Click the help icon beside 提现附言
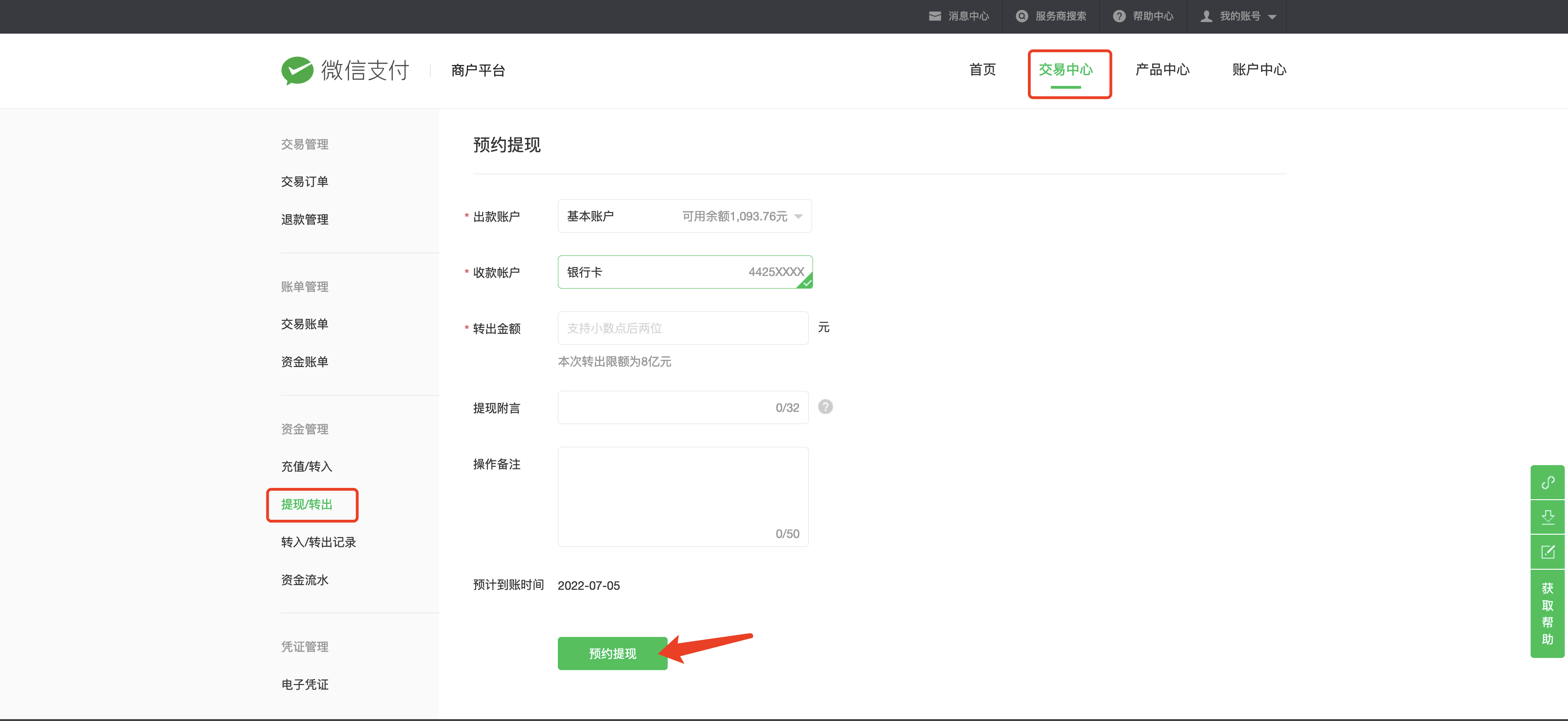Screen dimensions: 1568x721 pos(825,406)
